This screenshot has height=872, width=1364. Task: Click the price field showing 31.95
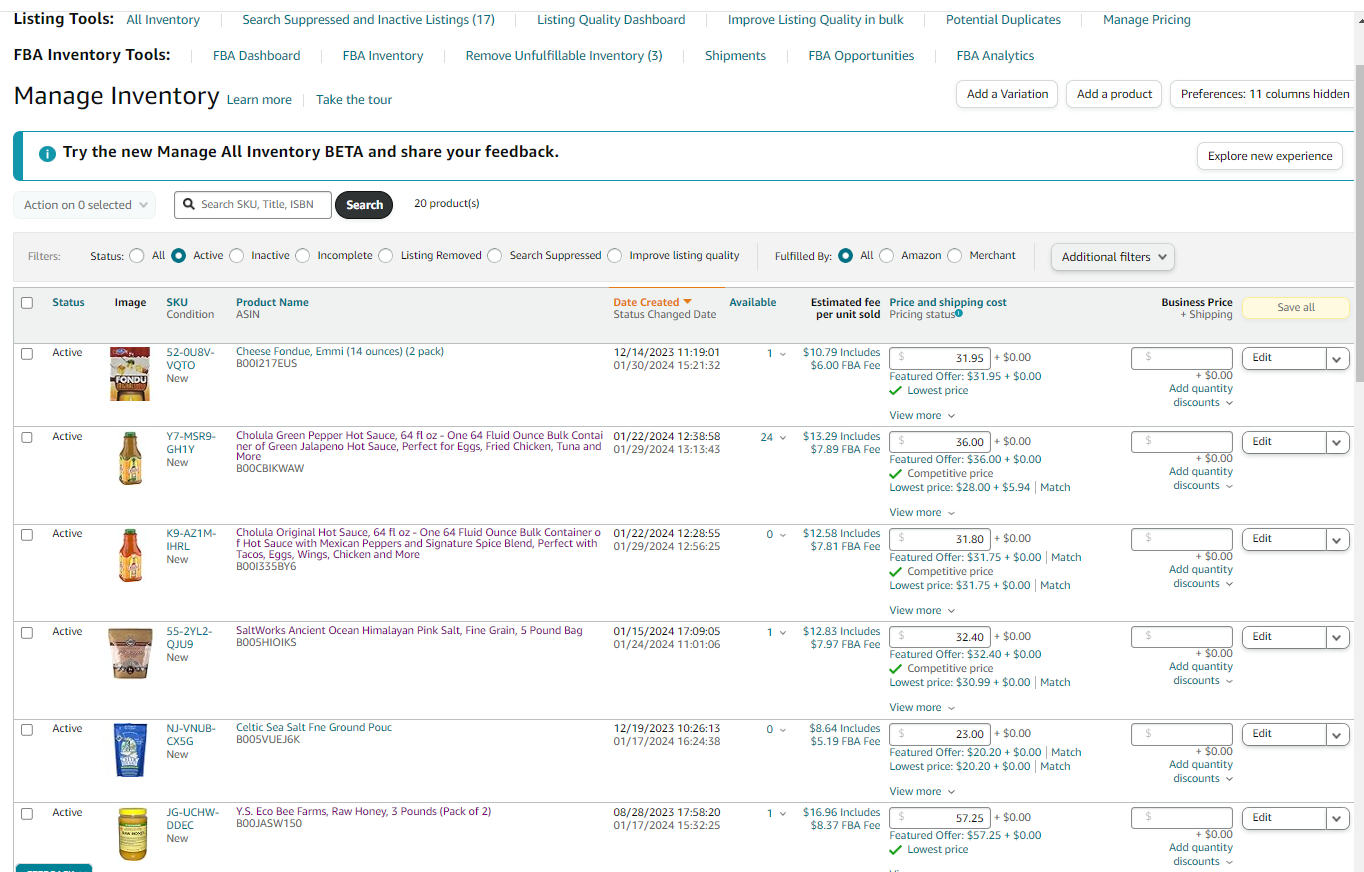pyautogui.click(x=940, y=358)
